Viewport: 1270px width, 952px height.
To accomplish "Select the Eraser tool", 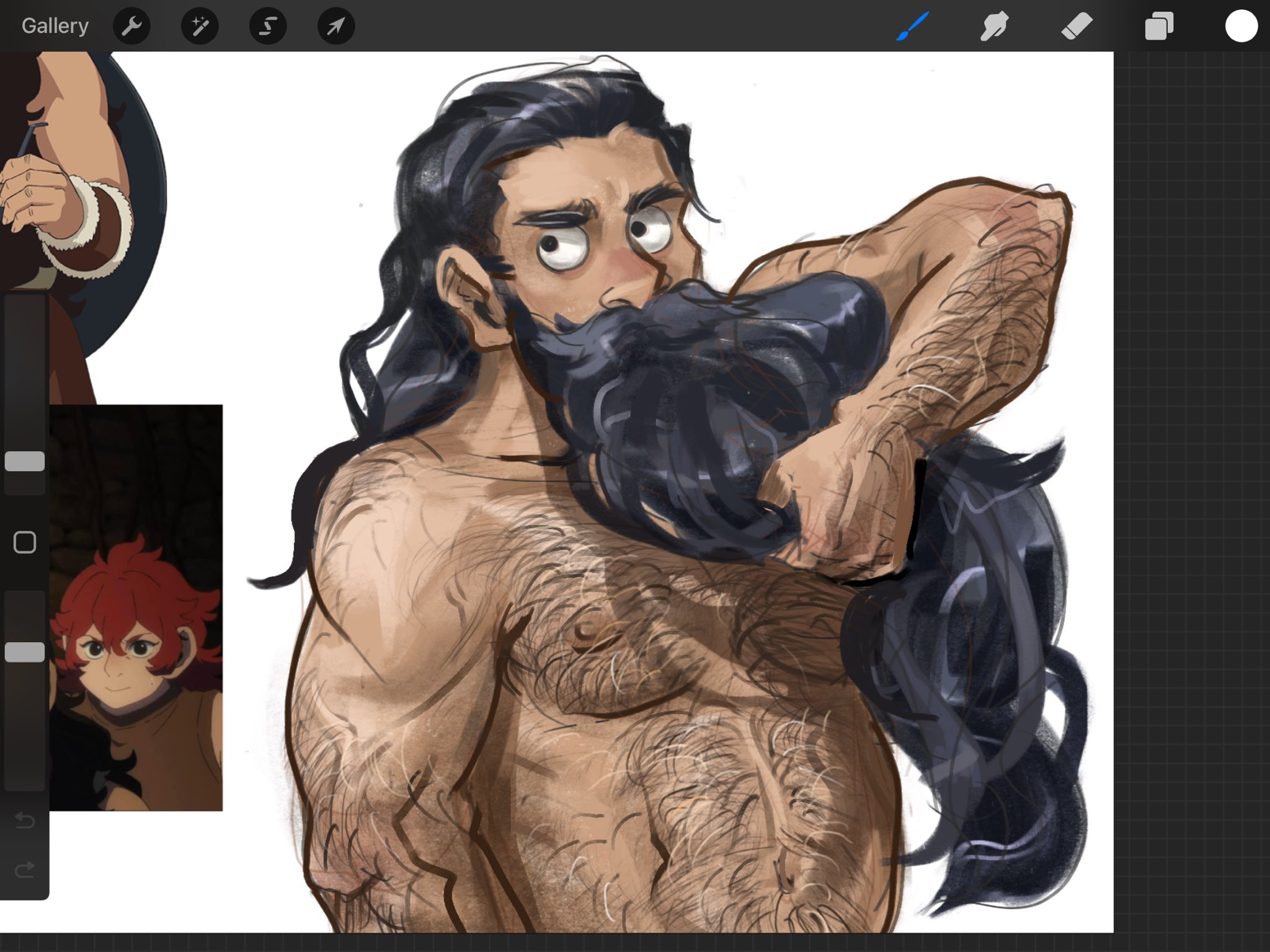I will 1077,26.
